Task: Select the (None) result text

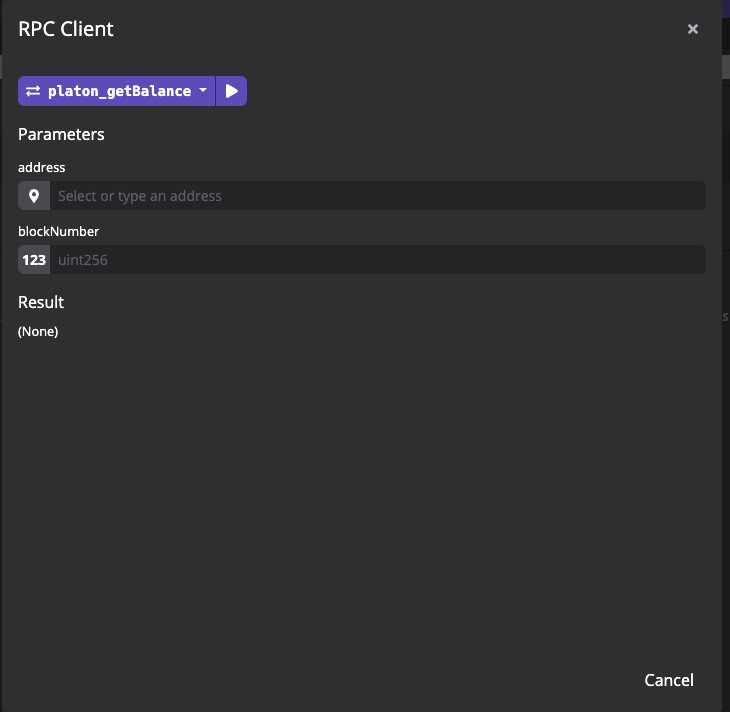Action: point(38,332)
